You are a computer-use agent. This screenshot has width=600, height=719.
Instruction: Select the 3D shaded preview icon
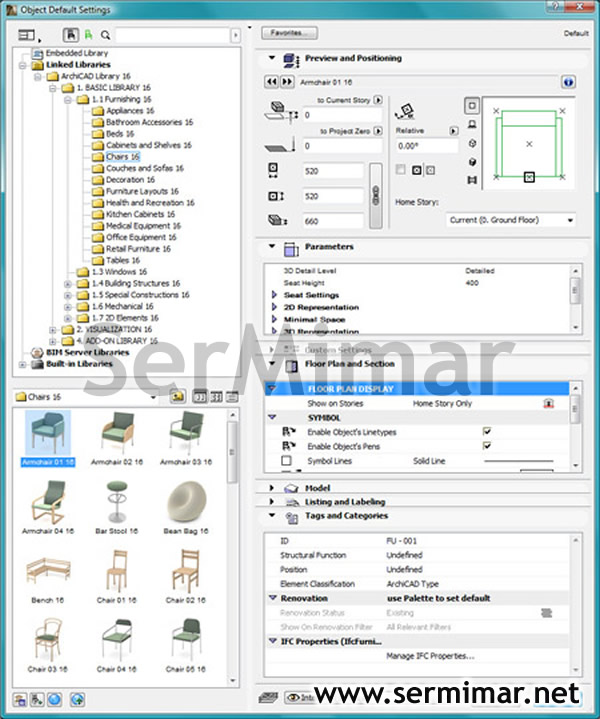point(472,162)
